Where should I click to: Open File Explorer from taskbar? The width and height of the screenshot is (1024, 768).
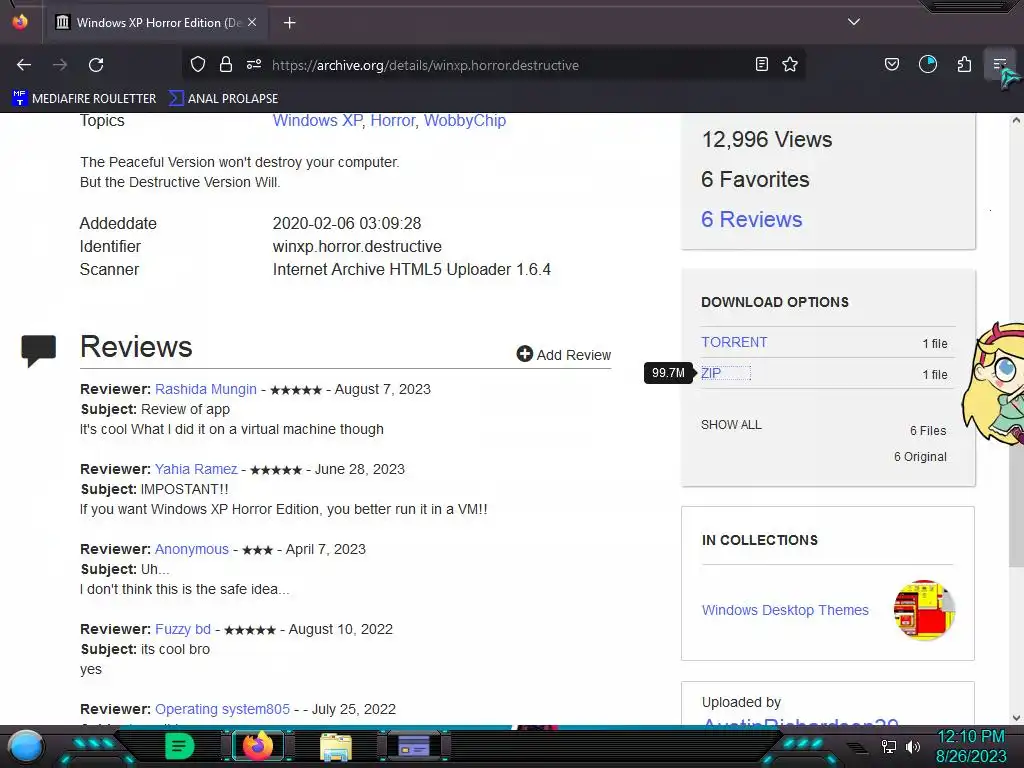point(336,746)
